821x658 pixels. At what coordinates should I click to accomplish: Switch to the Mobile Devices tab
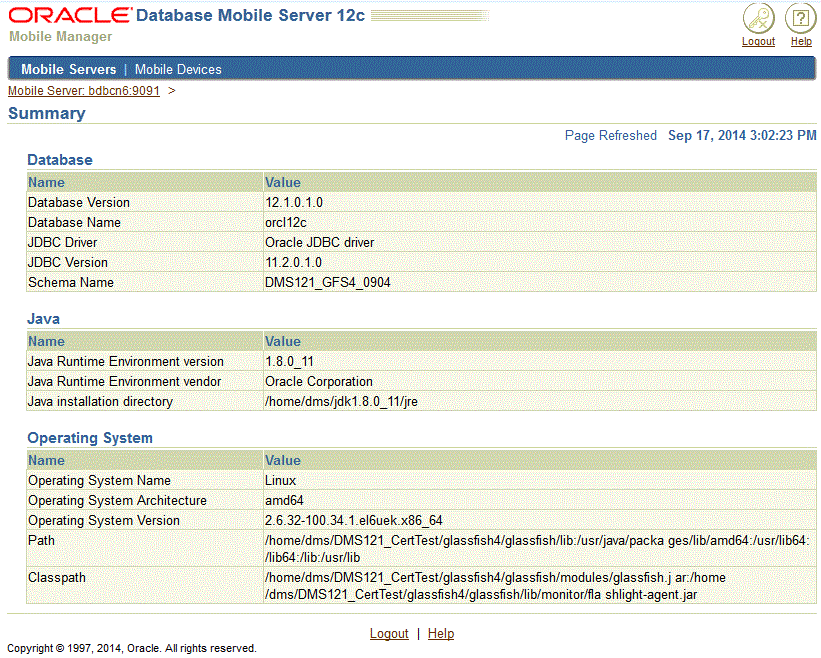[x=178, y=69]
